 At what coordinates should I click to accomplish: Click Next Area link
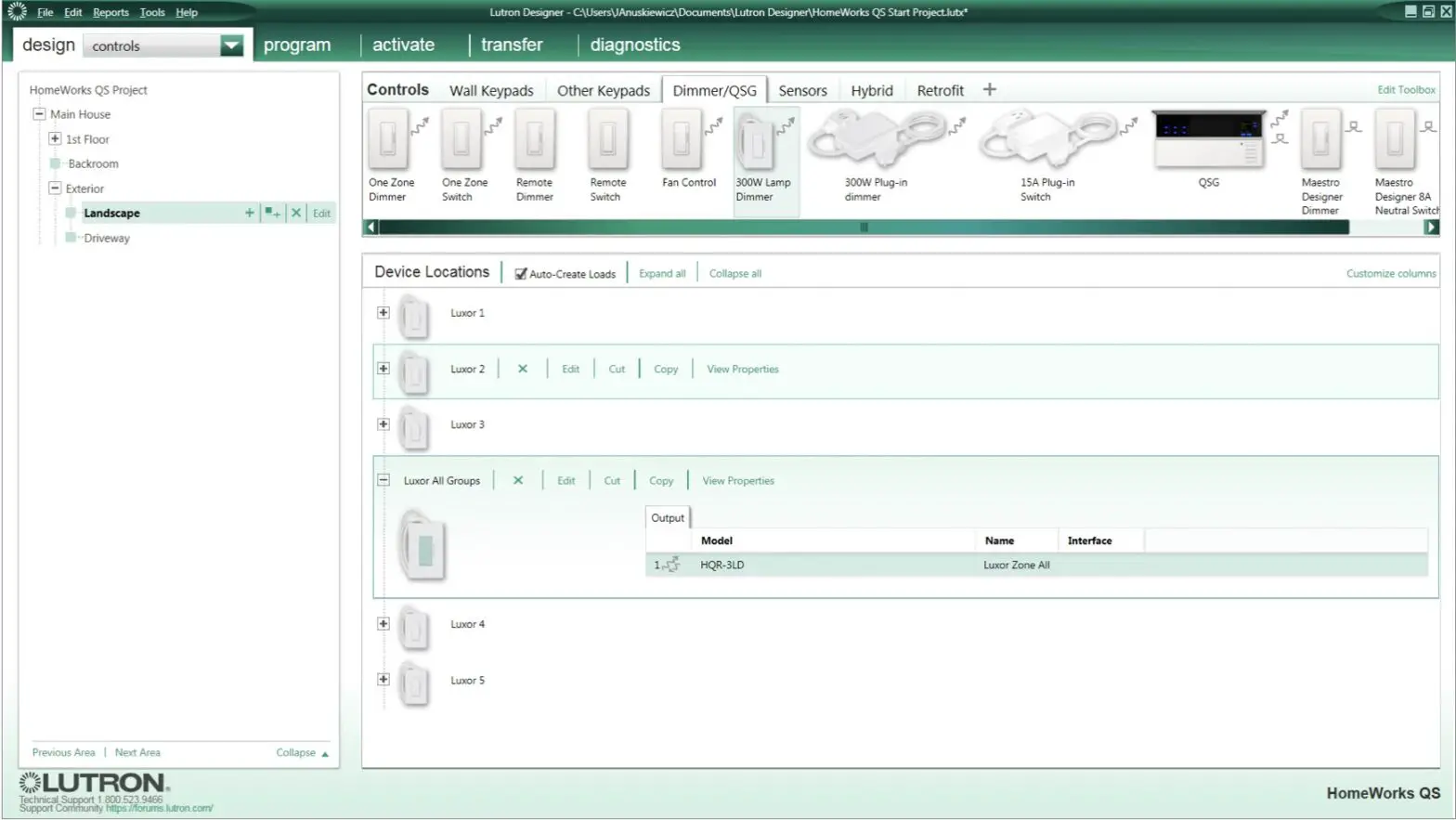tap(137, 752)
